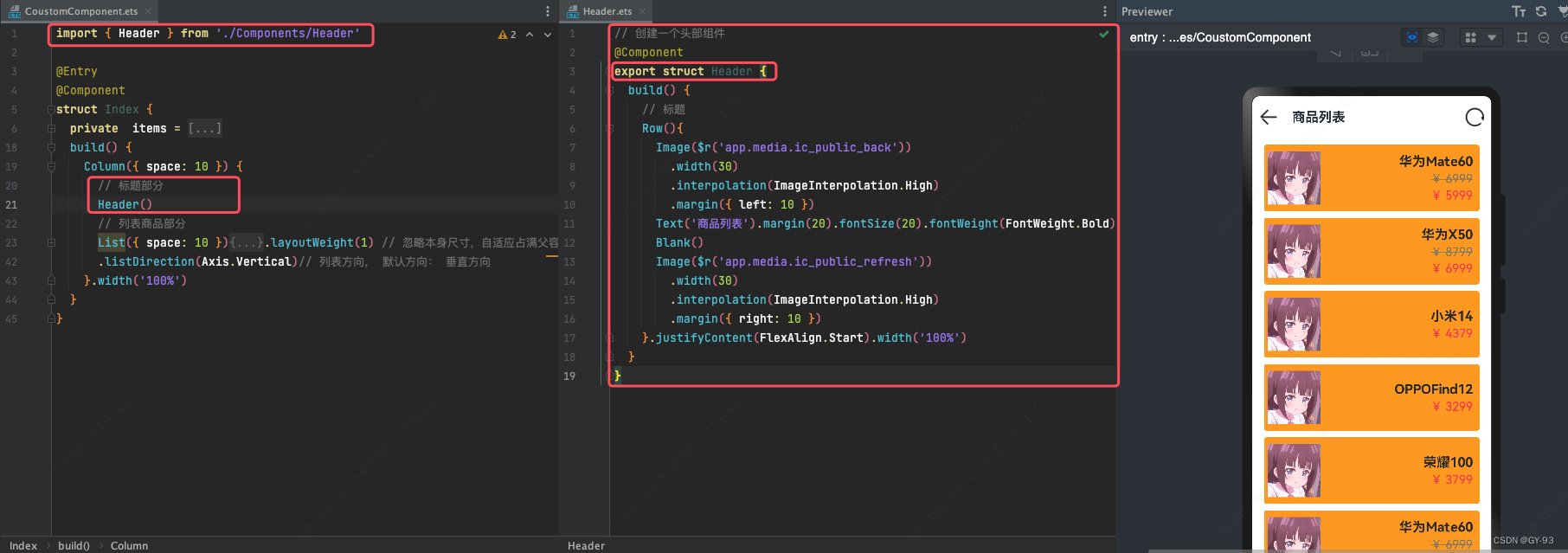Click the OPPOFind12 product thumbnail image
The height and width of the screenshot is (553, 1568).
[x=1294, y=397]
